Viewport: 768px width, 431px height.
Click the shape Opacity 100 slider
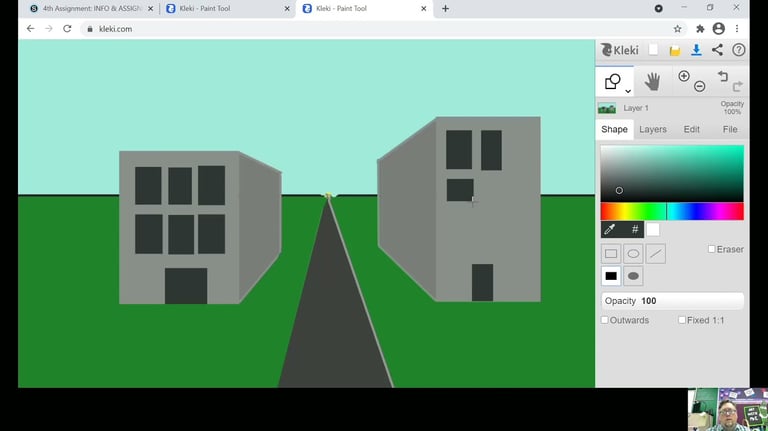click(x=672, y=301)
